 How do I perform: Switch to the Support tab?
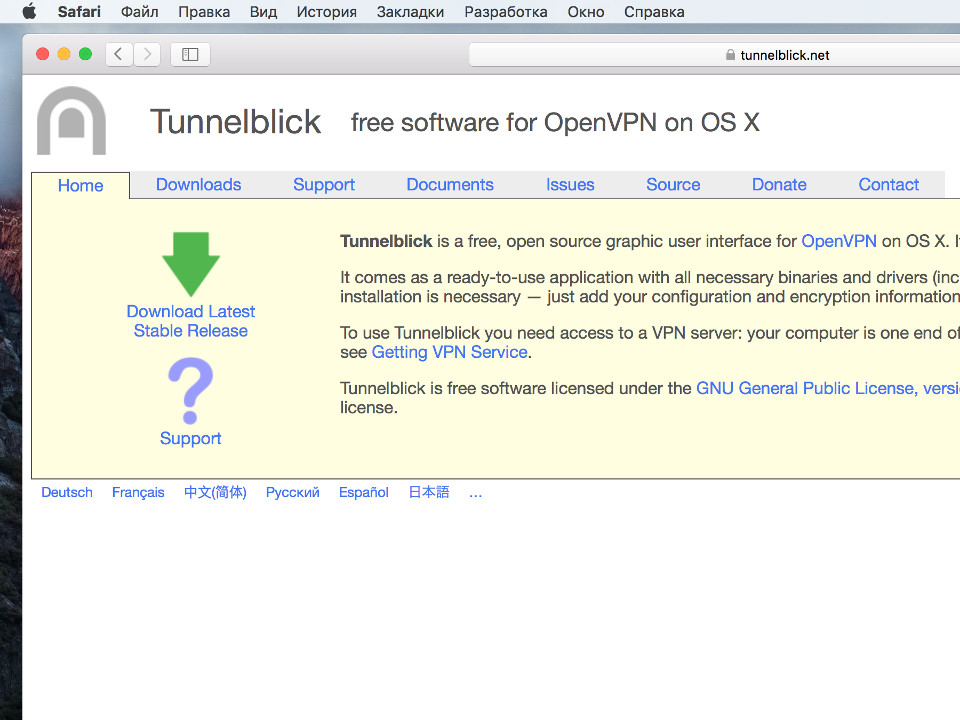(324, 184)
